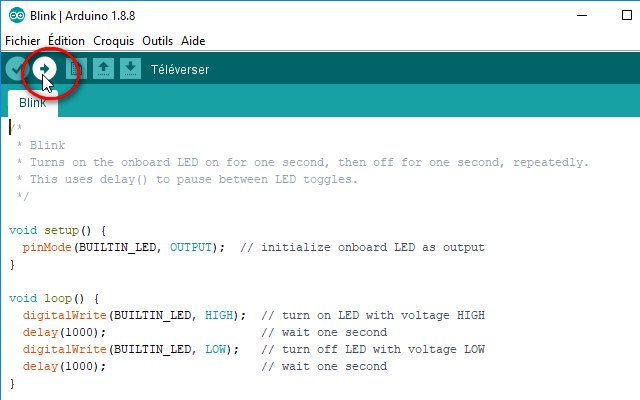Maximize the Arduino window
Image resolution: width=640 pixels, height=400 pixels.
pos(627,16)
